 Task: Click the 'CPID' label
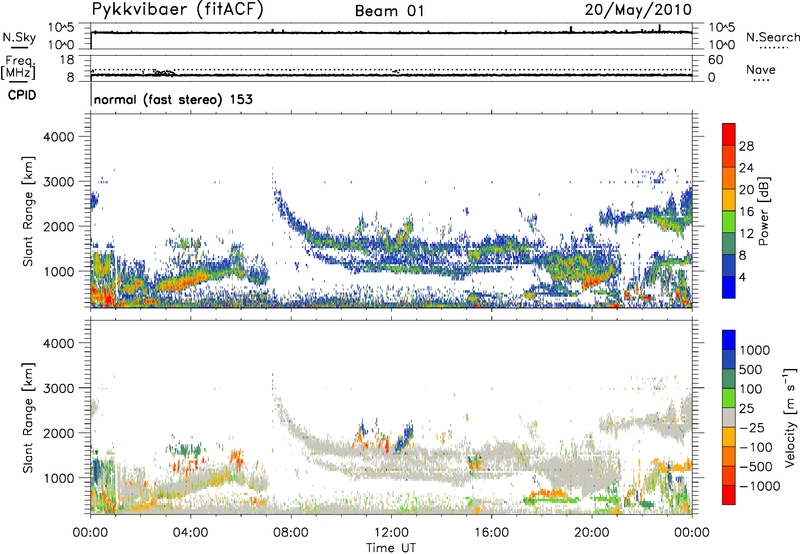tap(22, 95)
